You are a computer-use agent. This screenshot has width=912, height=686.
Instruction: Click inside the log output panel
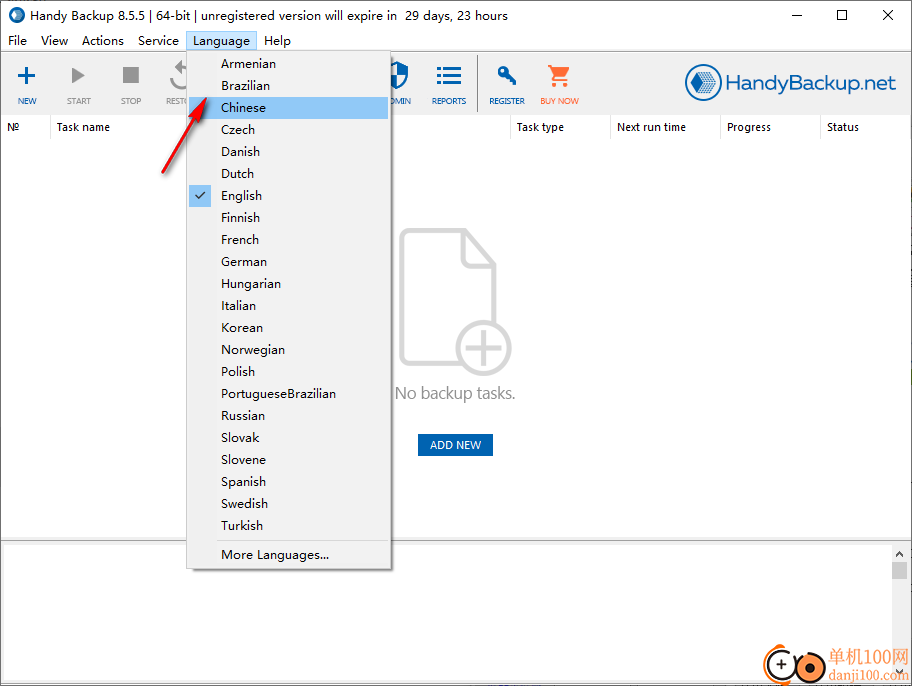(x=447, y=611)
